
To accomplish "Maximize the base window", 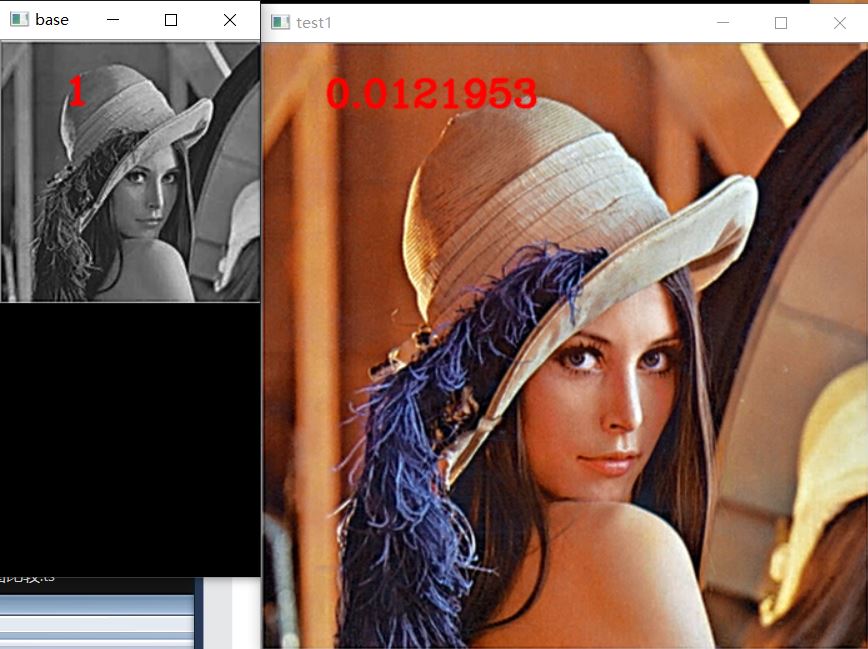I will (x=171, y=20).
